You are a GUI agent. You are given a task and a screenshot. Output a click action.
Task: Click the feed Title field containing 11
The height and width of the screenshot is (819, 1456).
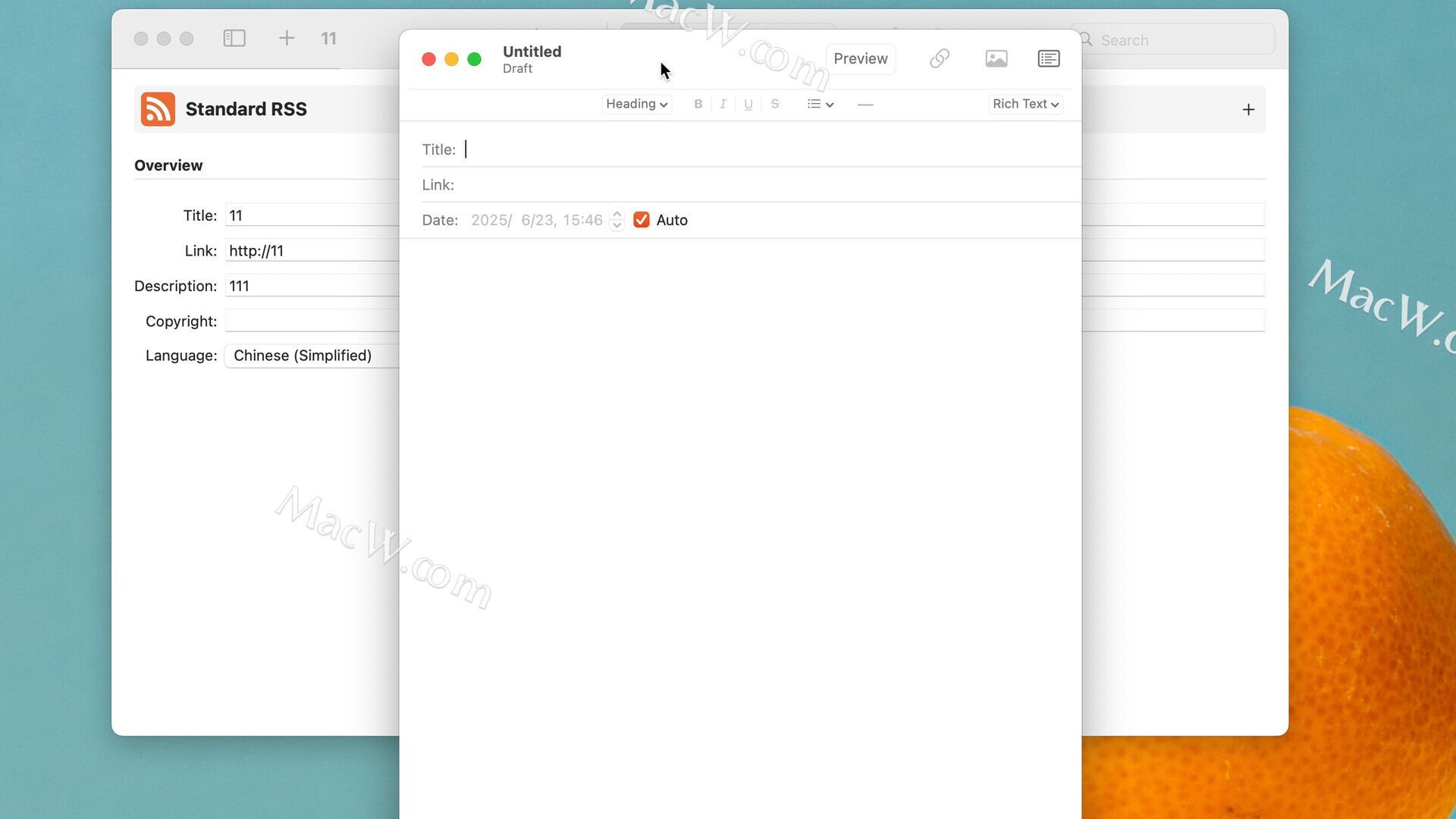tap(312, 215)
